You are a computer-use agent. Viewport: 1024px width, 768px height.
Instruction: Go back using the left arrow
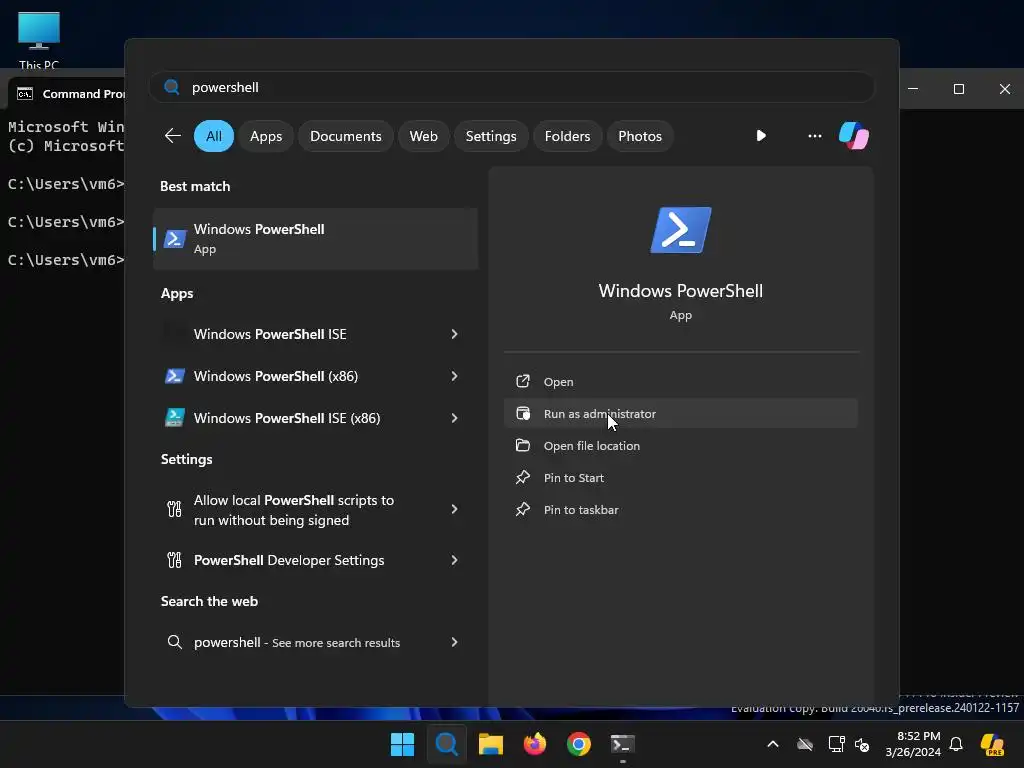pyautogui.click(x=172, y=136)
